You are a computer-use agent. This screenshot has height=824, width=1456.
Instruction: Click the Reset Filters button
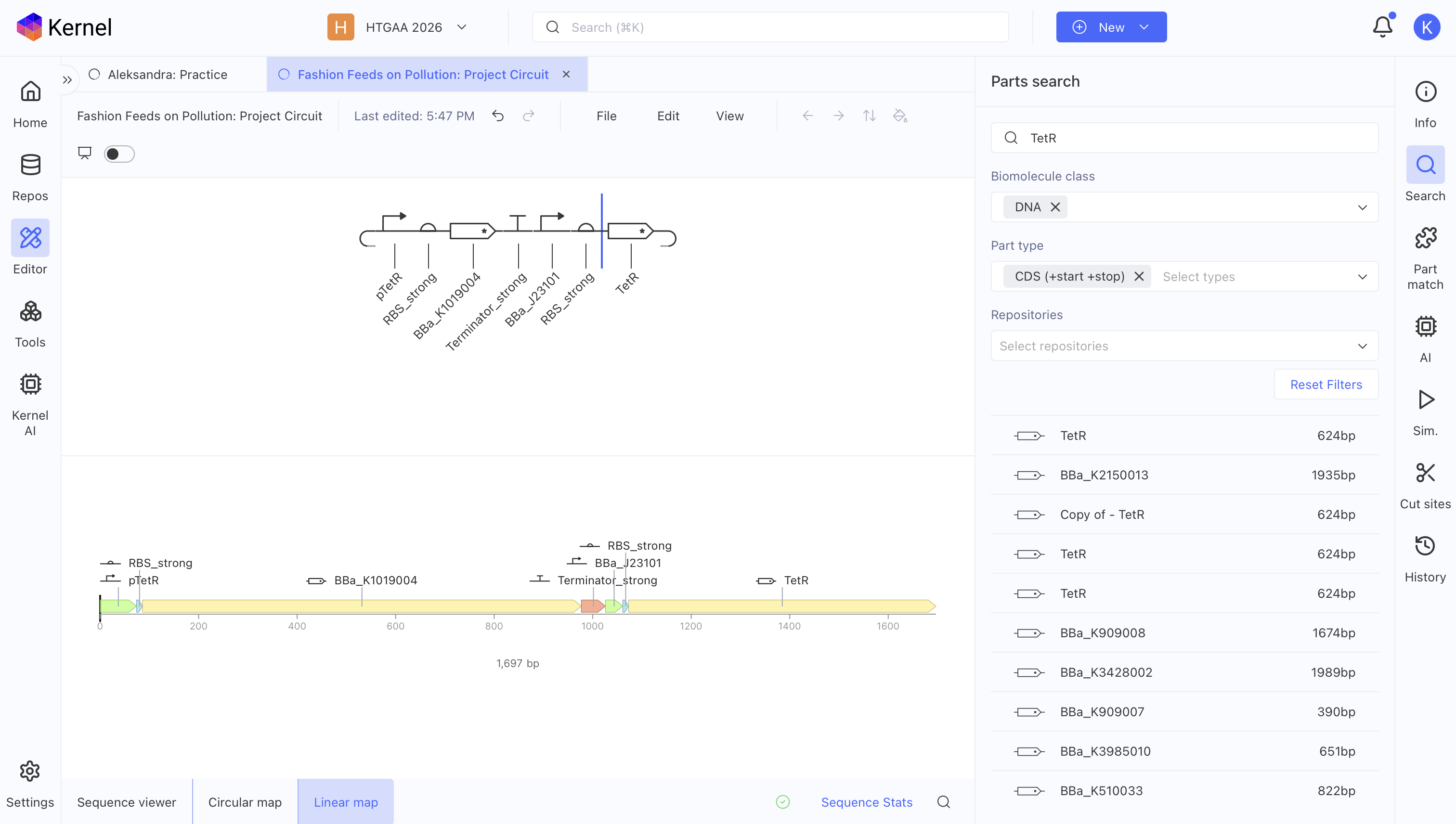pyautogui.click(x=1326, y=385)
